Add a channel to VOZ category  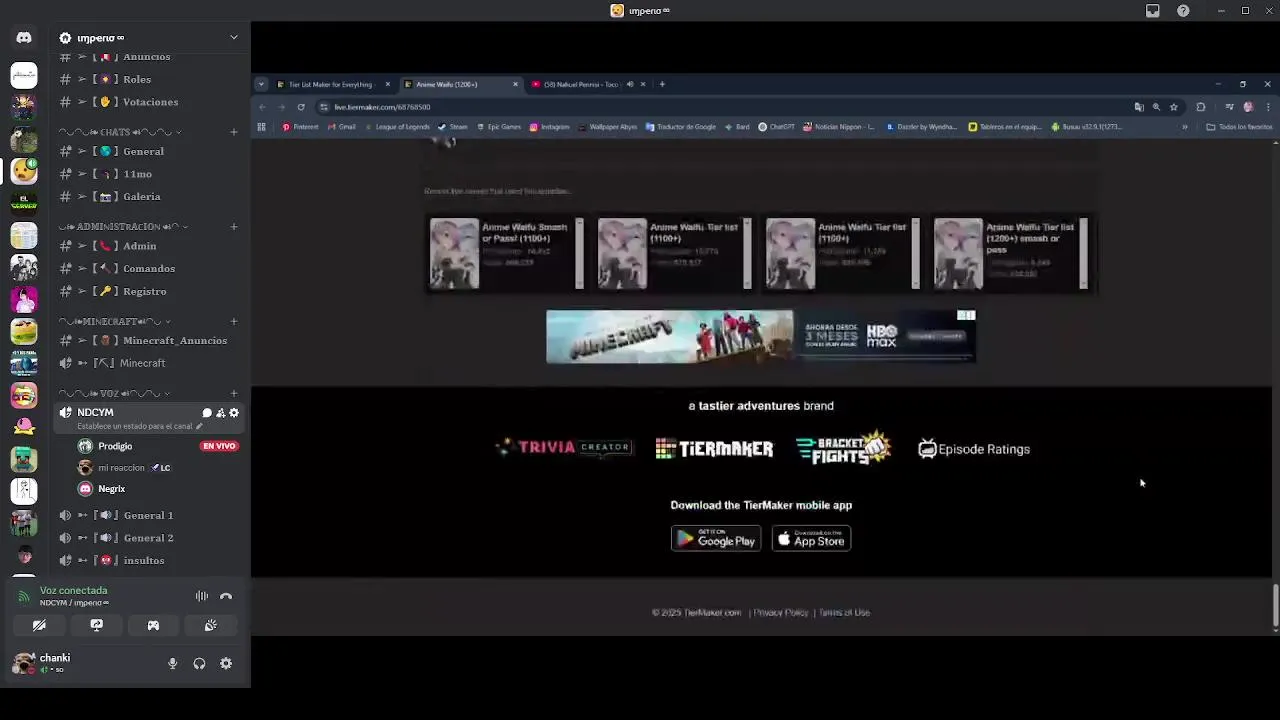tap(234, 394)
